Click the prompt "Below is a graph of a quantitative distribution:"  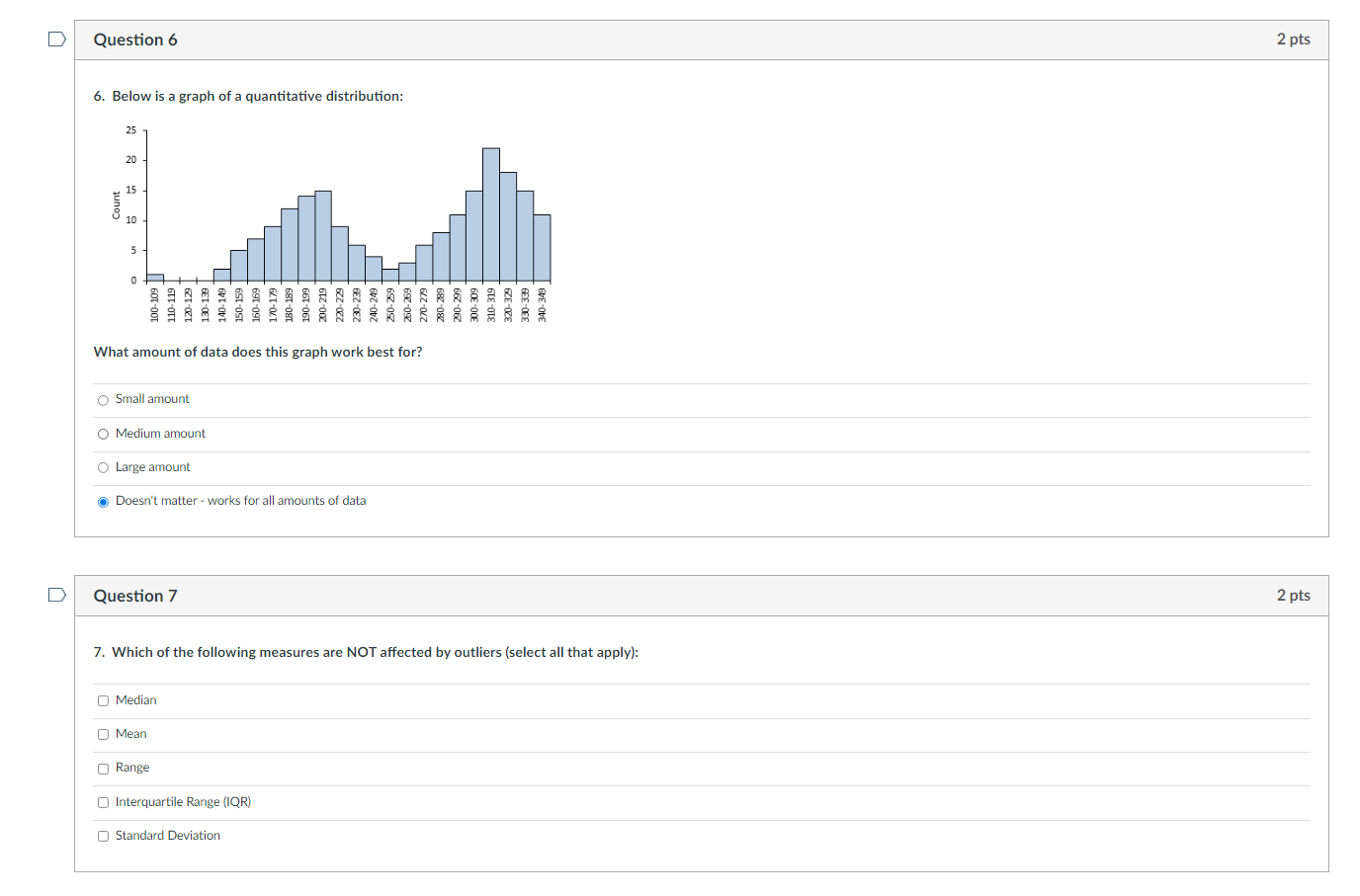pos(258,96)
